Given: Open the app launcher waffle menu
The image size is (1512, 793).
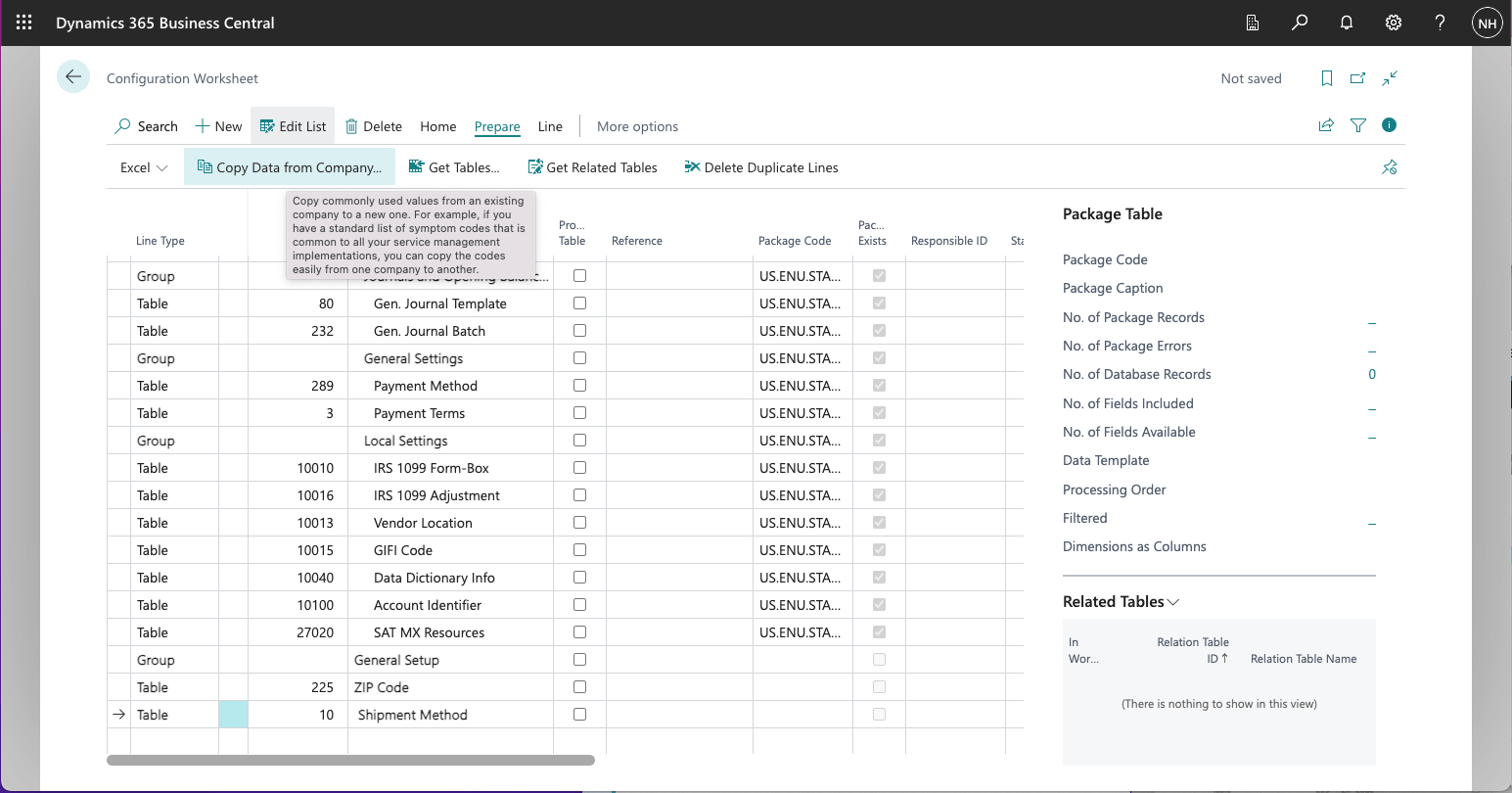Looking at the screenshot, I should (23, 23).
